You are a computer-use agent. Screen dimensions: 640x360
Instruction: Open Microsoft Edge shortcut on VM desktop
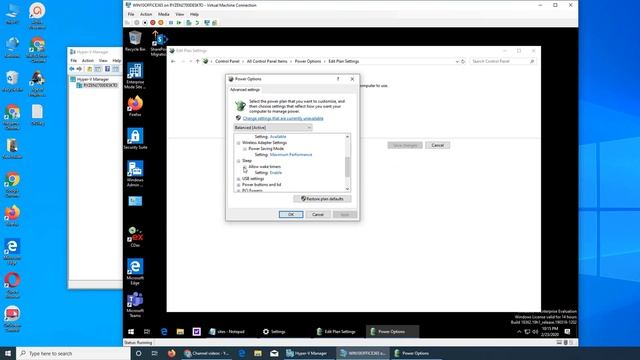(135, 271)
